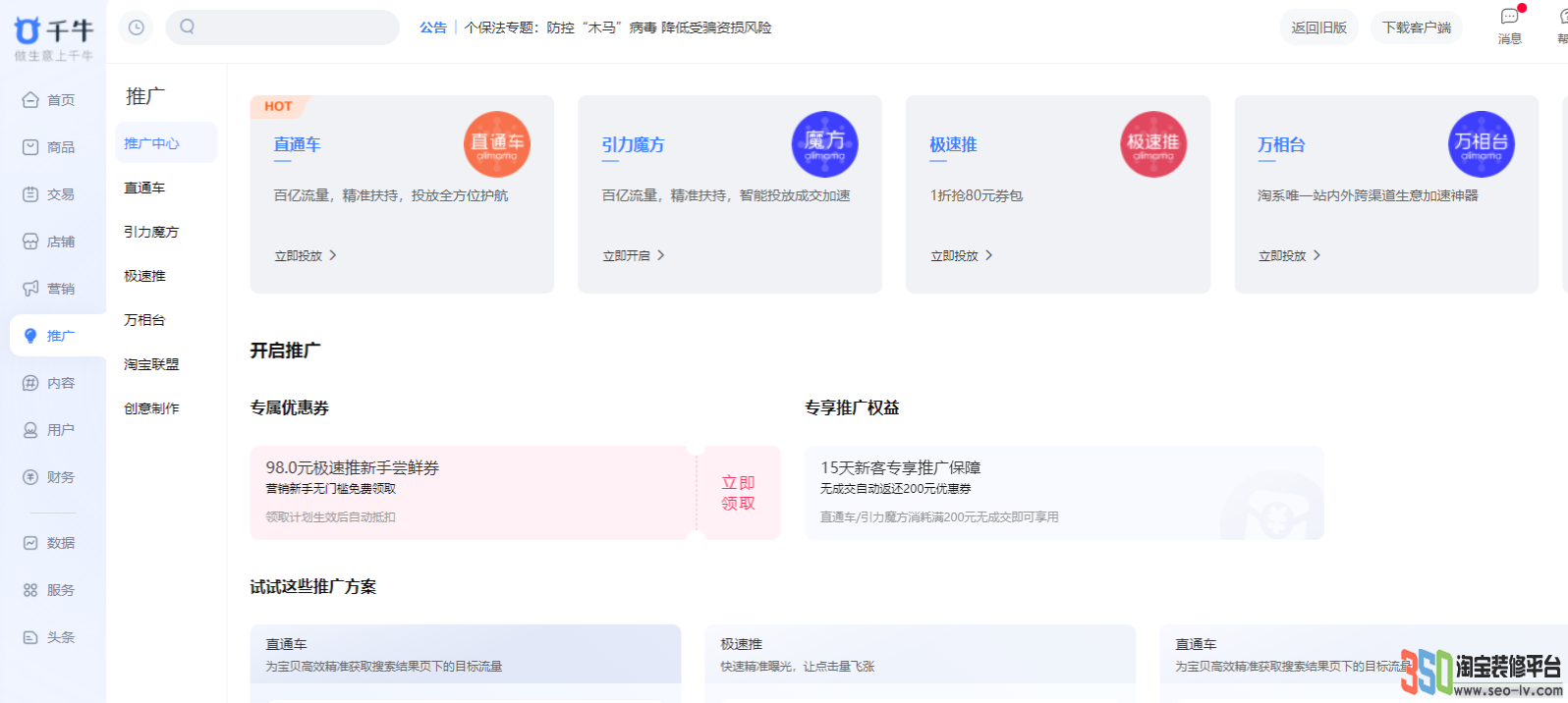Click the 用户 person icon

[x=30, y=430]
